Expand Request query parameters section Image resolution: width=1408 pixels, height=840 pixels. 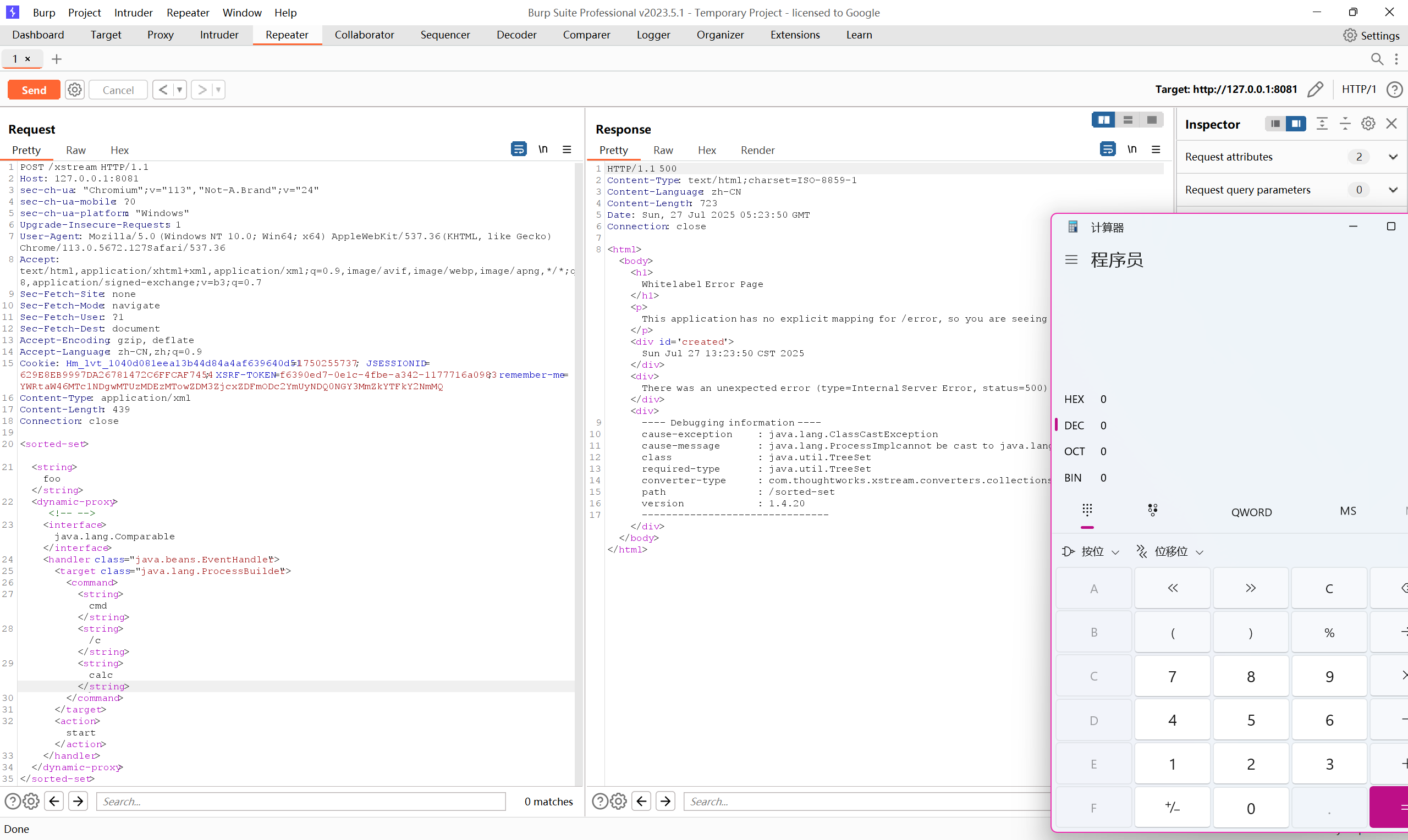[1393, 190]
